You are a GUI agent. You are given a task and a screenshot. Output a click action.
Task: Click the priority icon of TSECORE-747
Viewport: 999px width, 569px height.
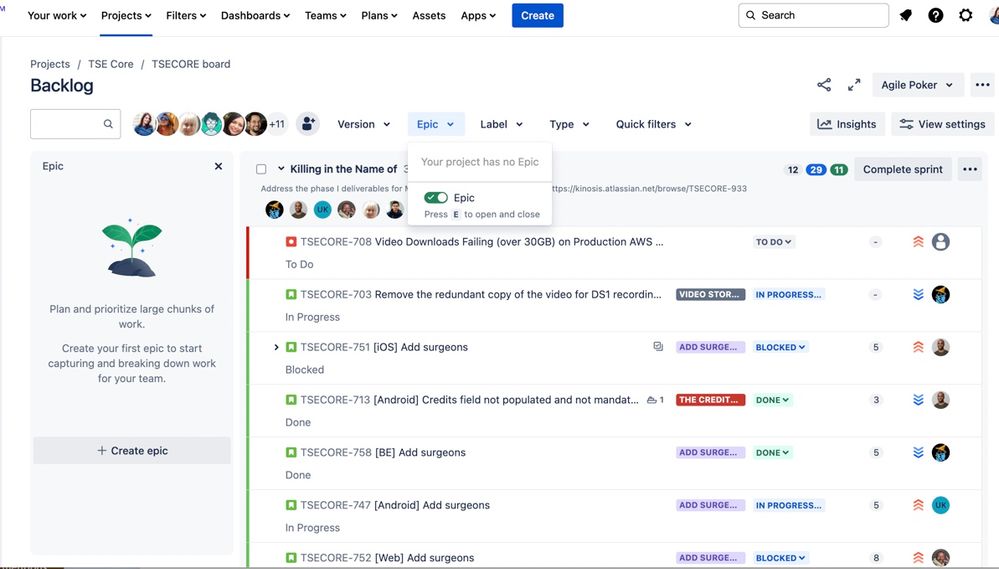pyautogui.click(x=918, y=505)
